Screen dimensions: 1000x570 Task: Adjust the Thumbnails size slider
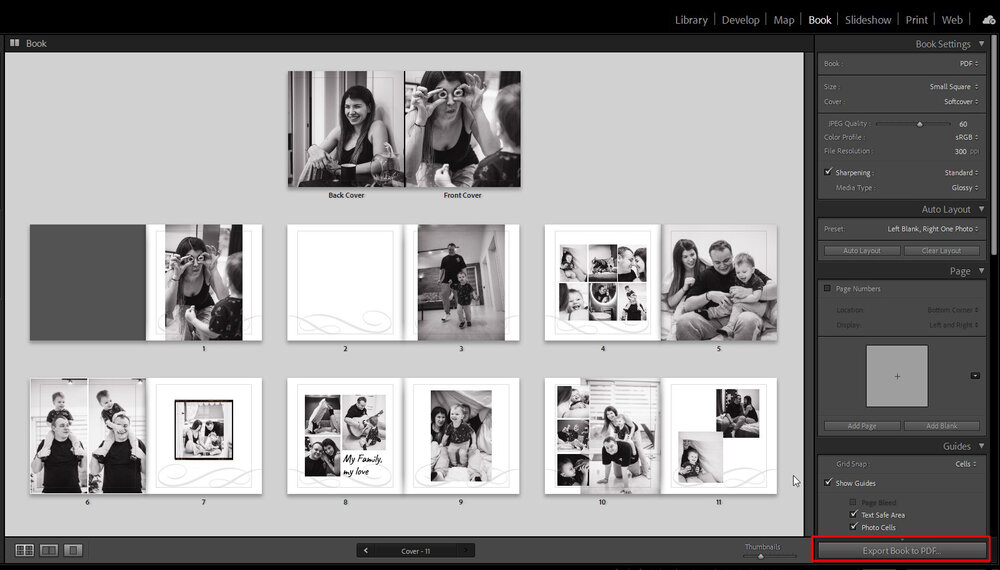pos(760,556)
